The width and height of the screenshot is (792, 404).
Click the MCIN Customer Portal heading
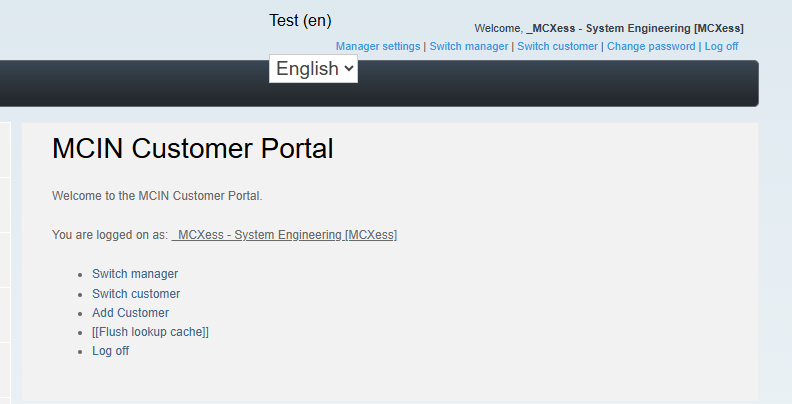coord(192,149)
